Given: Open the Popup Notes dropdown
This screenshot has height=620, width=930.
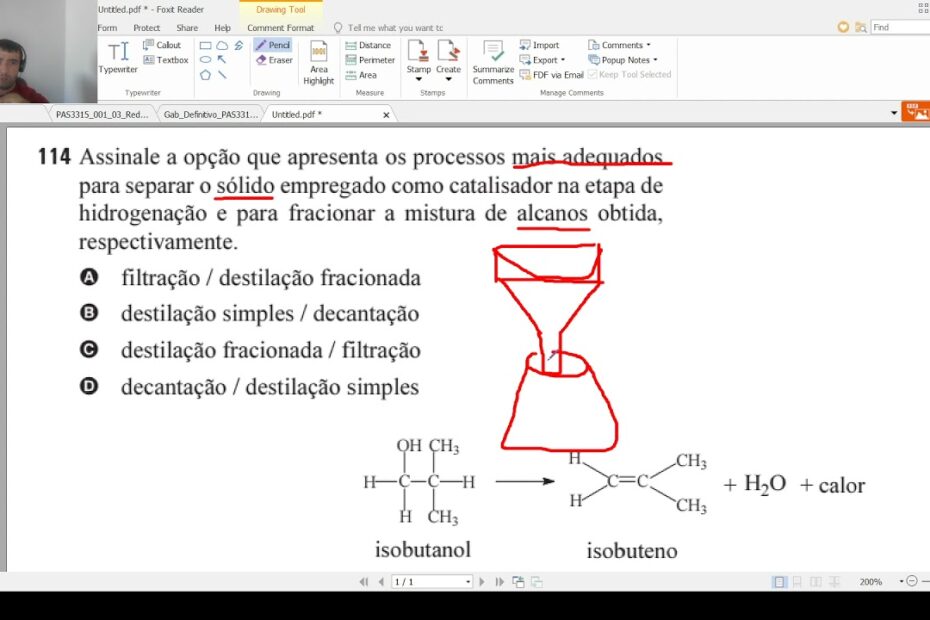Looking at the screenshot, I should 655,60.
